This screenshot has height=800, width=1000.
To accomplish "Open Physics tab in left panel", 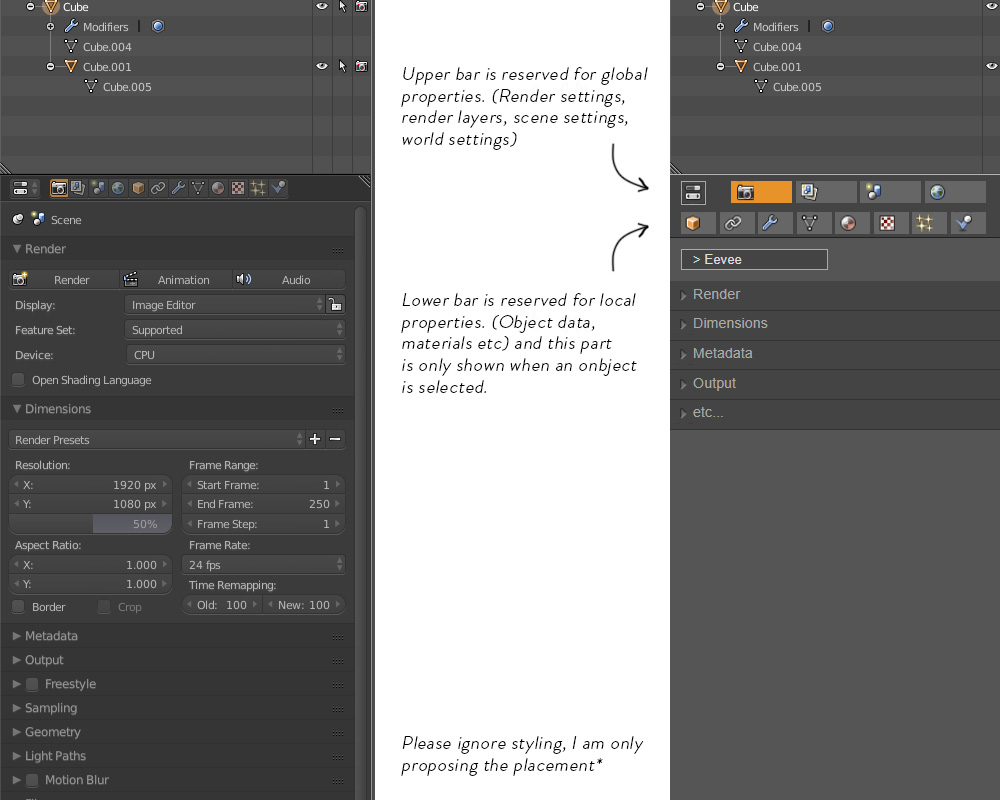I will 278,188.
